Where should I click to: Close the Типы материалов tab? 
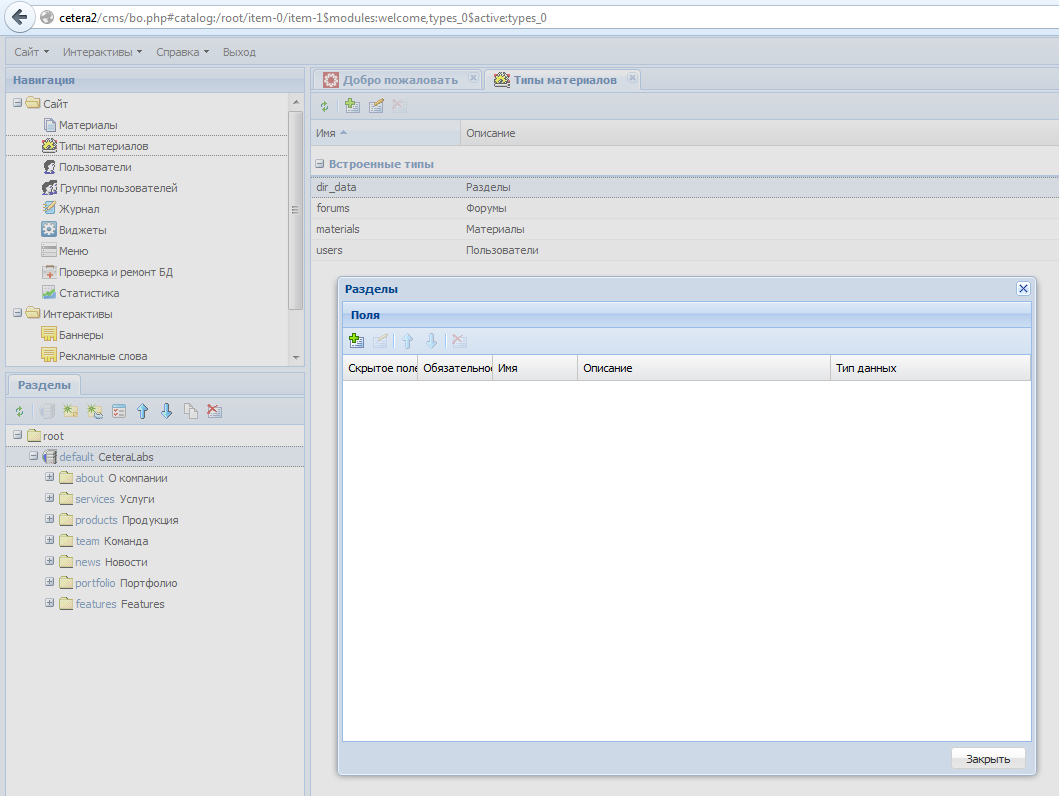tap(632, 78)
